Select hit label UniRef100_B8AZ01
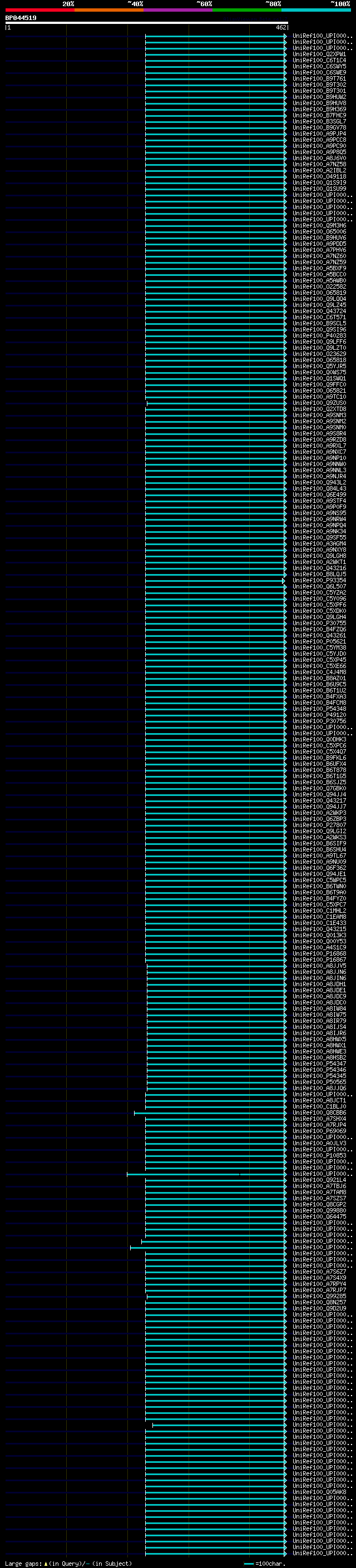The width and height of the screenshot is (356, 1568). point(319,678)
